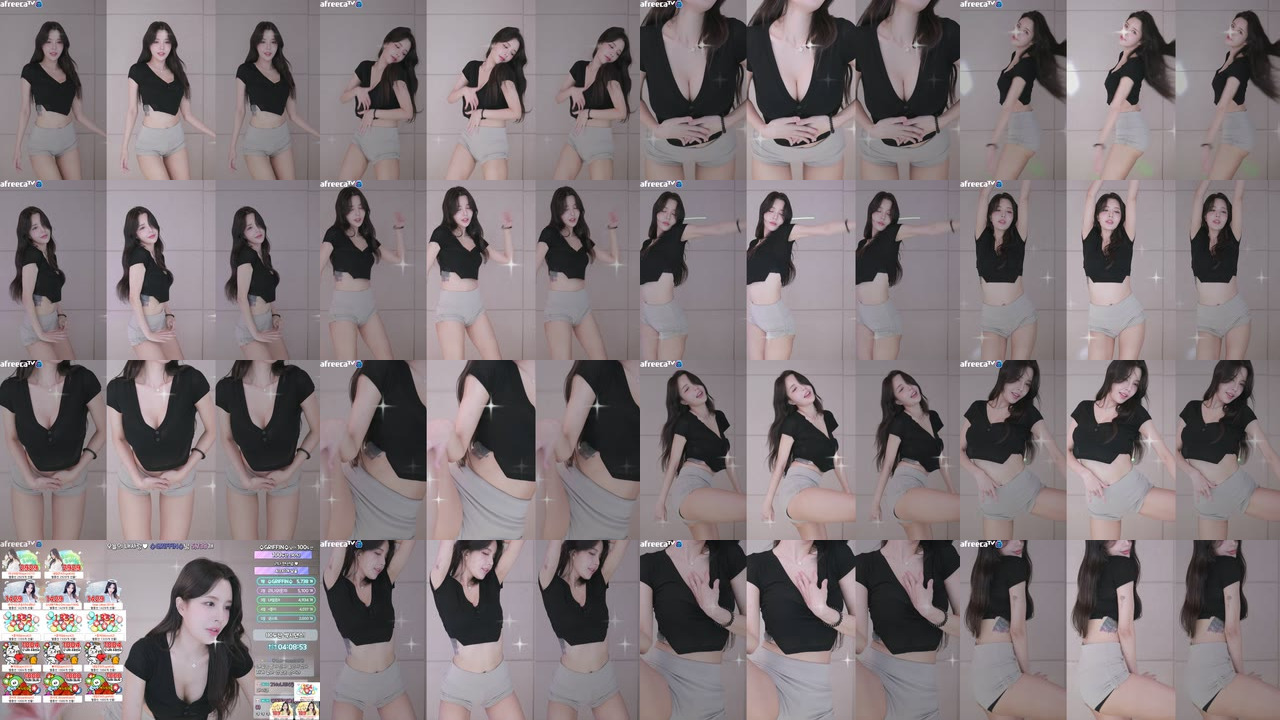Open the frame with hand on chest
The width and height of the screenshot is (1280, 720).
click(800, 630)
